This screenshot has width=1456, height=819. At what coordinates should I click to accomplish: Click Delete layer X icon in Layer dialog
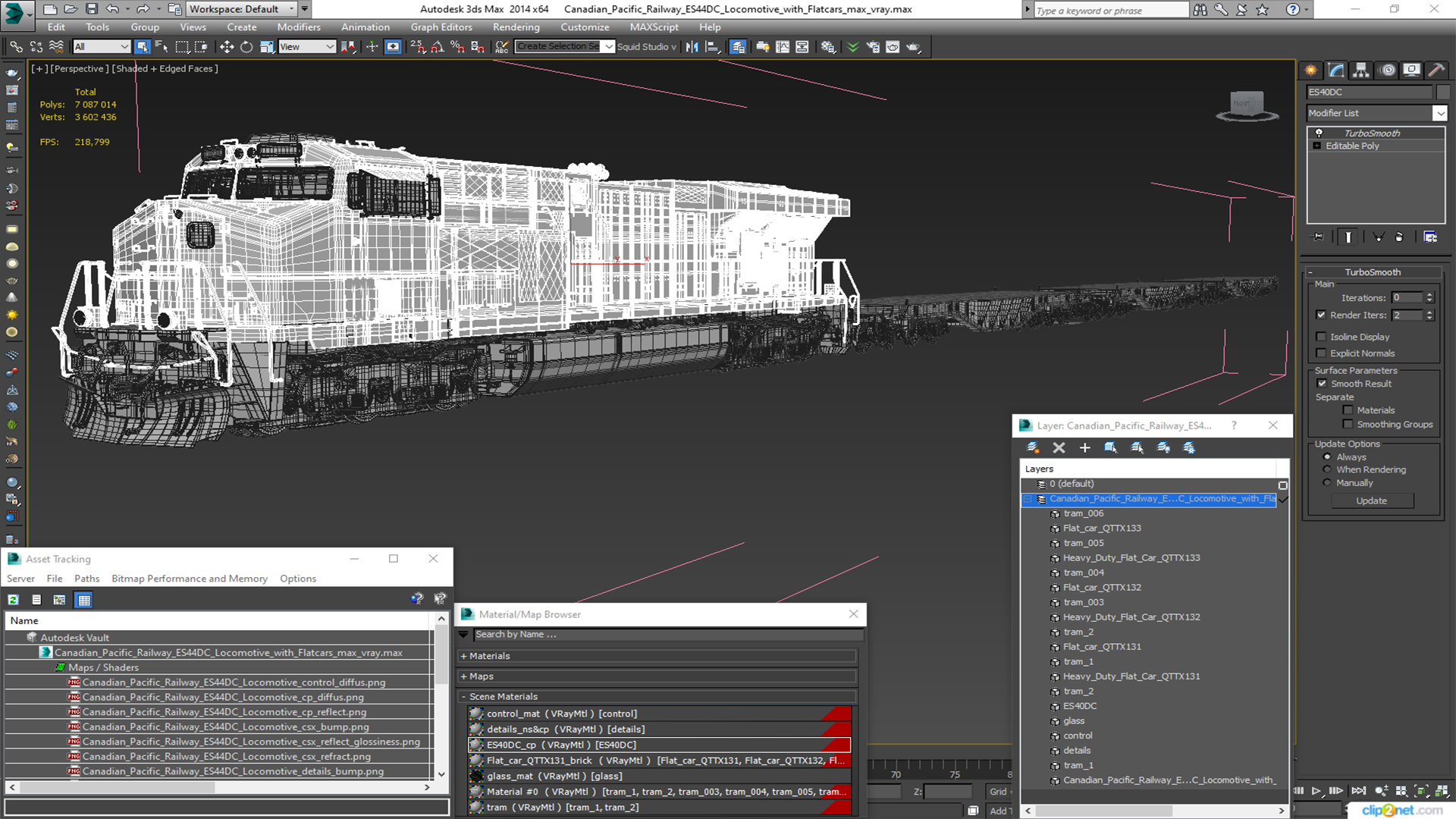(x=1059, y=448)
